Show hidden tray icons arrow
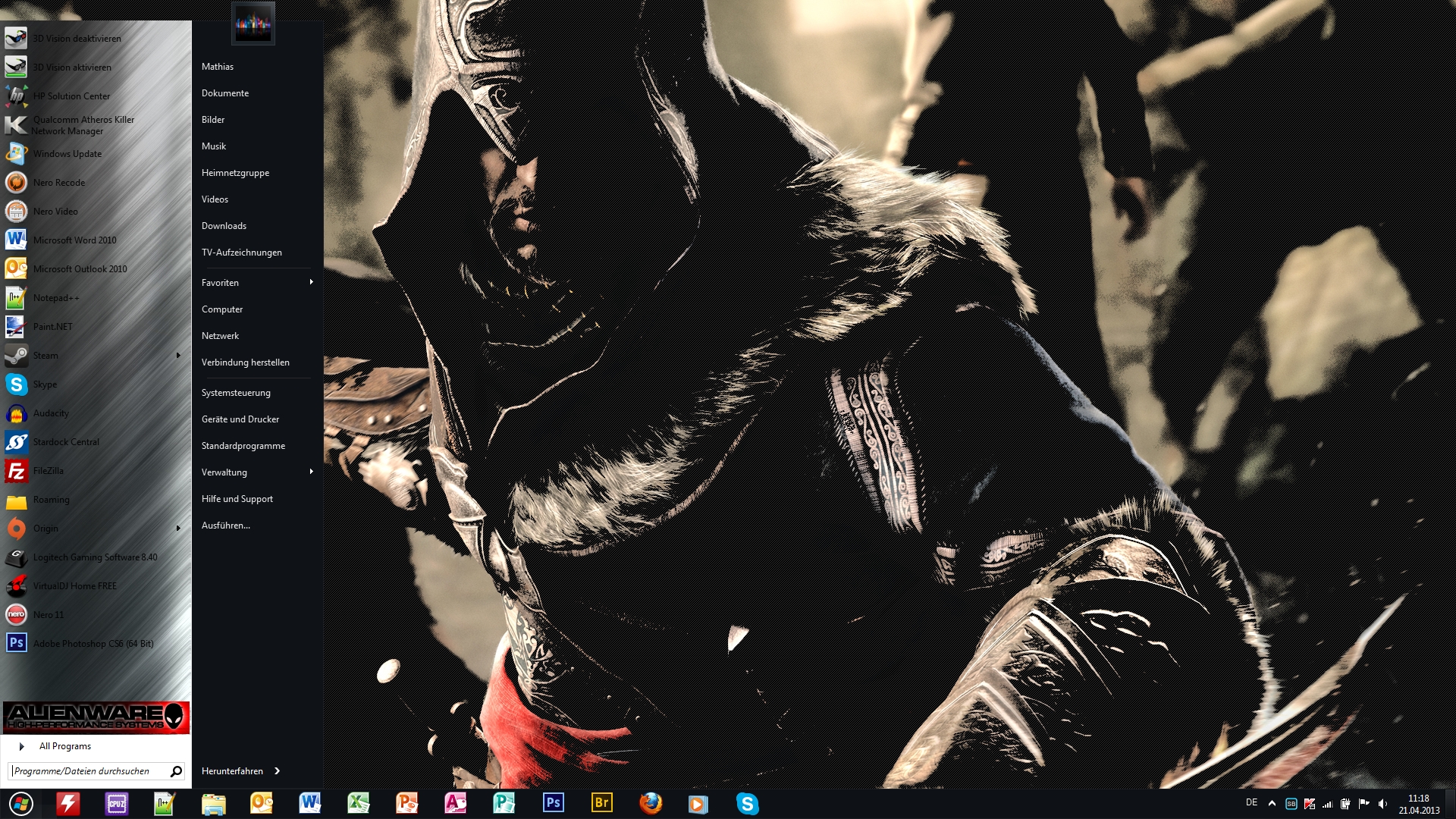 pos(1272,804)
